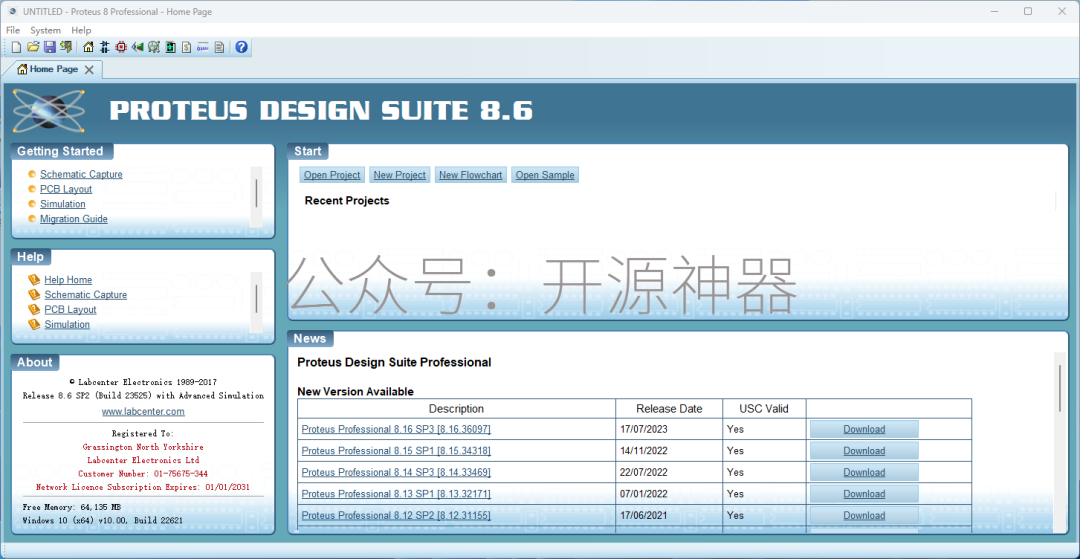The width and height of the screenshot is (1080, 559).
Task: Download Proteus 8.12 SP2 release
Action: coord(864,515)
